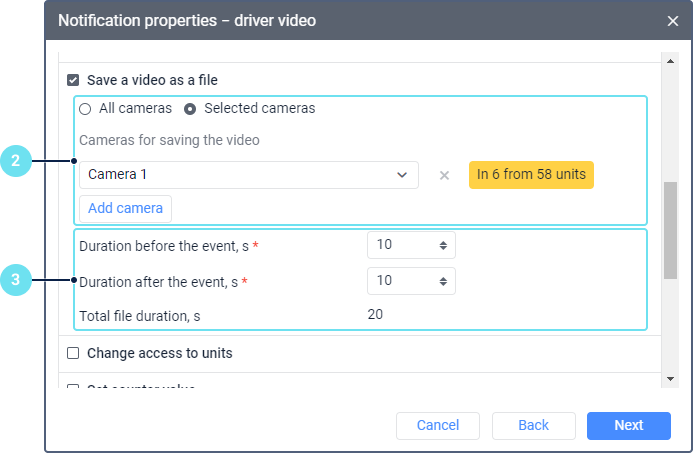Click the In 6 from 58 units badge
The height and width of the screenshot is (453, 693).
[x=531, y=174]
